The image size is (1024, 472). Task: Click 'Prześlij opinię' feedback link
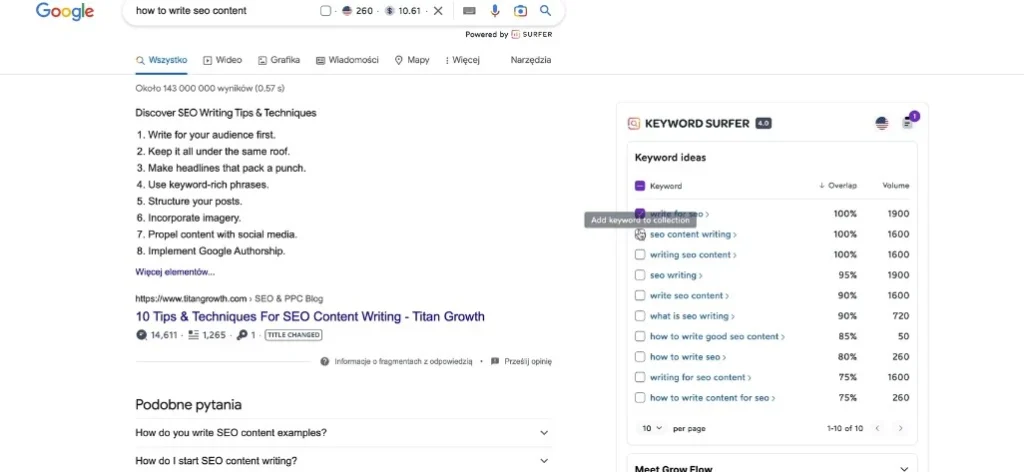click(x=528, y=361)
